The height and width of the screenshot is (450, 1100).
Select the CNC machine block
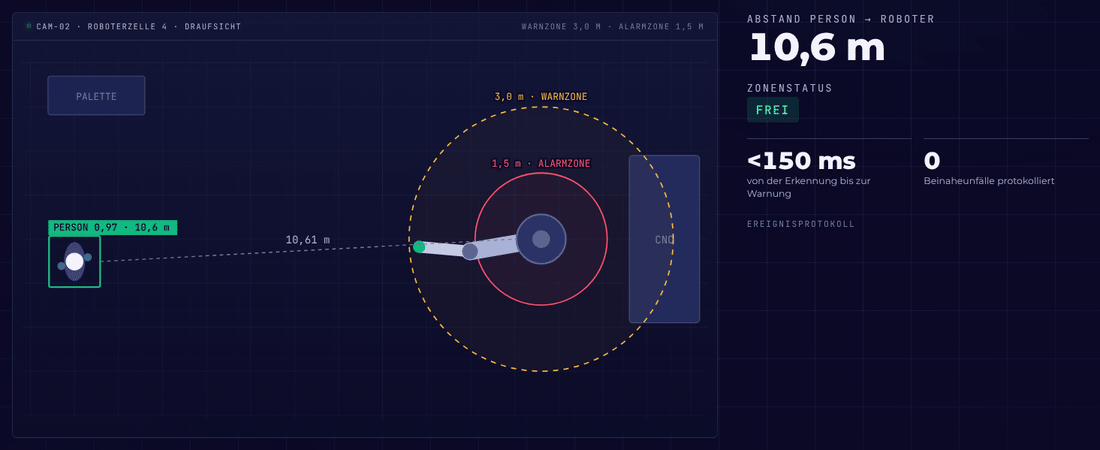coord(664,239)
